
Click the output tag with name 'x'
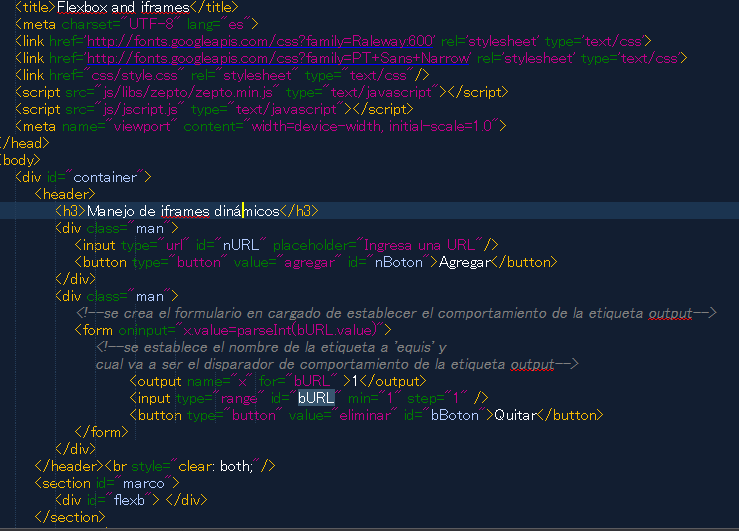tap(278, 381)
